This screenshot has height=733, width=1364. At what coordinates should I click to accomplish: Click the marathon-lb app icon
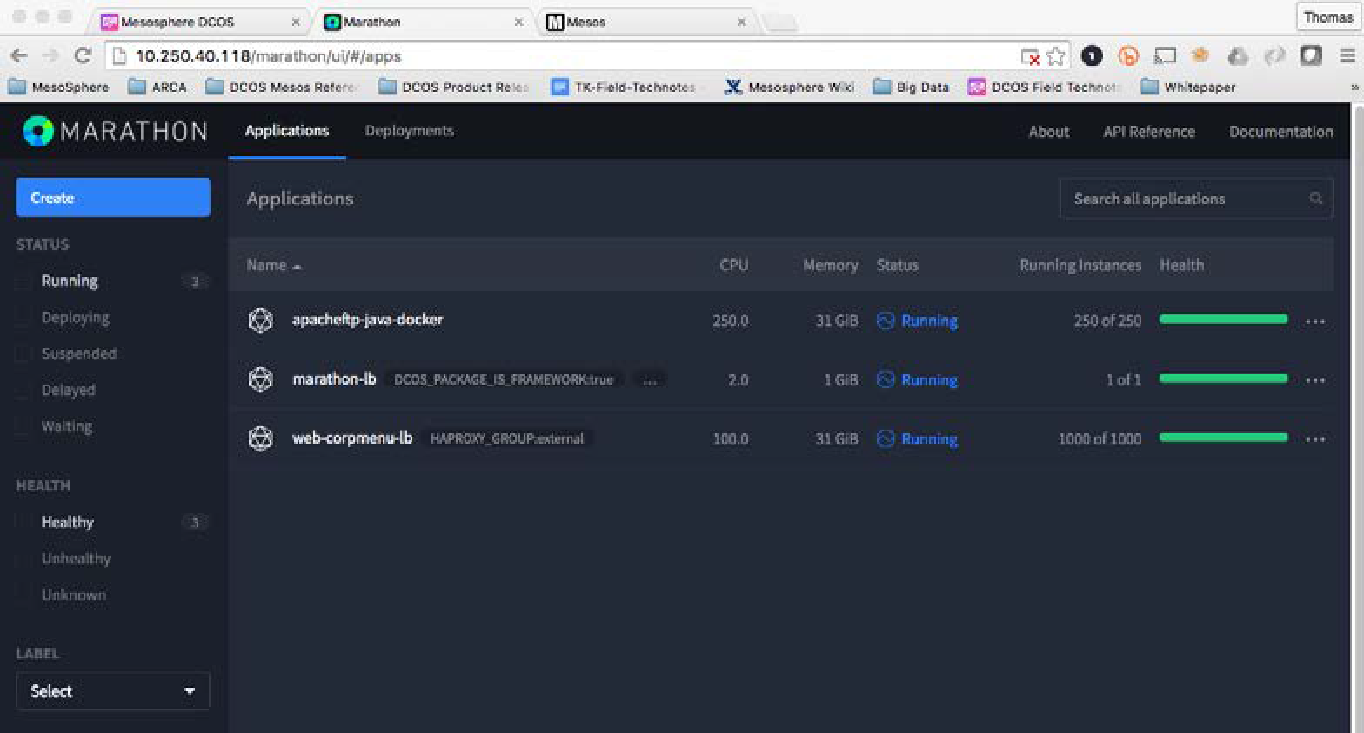coord(261,379)
